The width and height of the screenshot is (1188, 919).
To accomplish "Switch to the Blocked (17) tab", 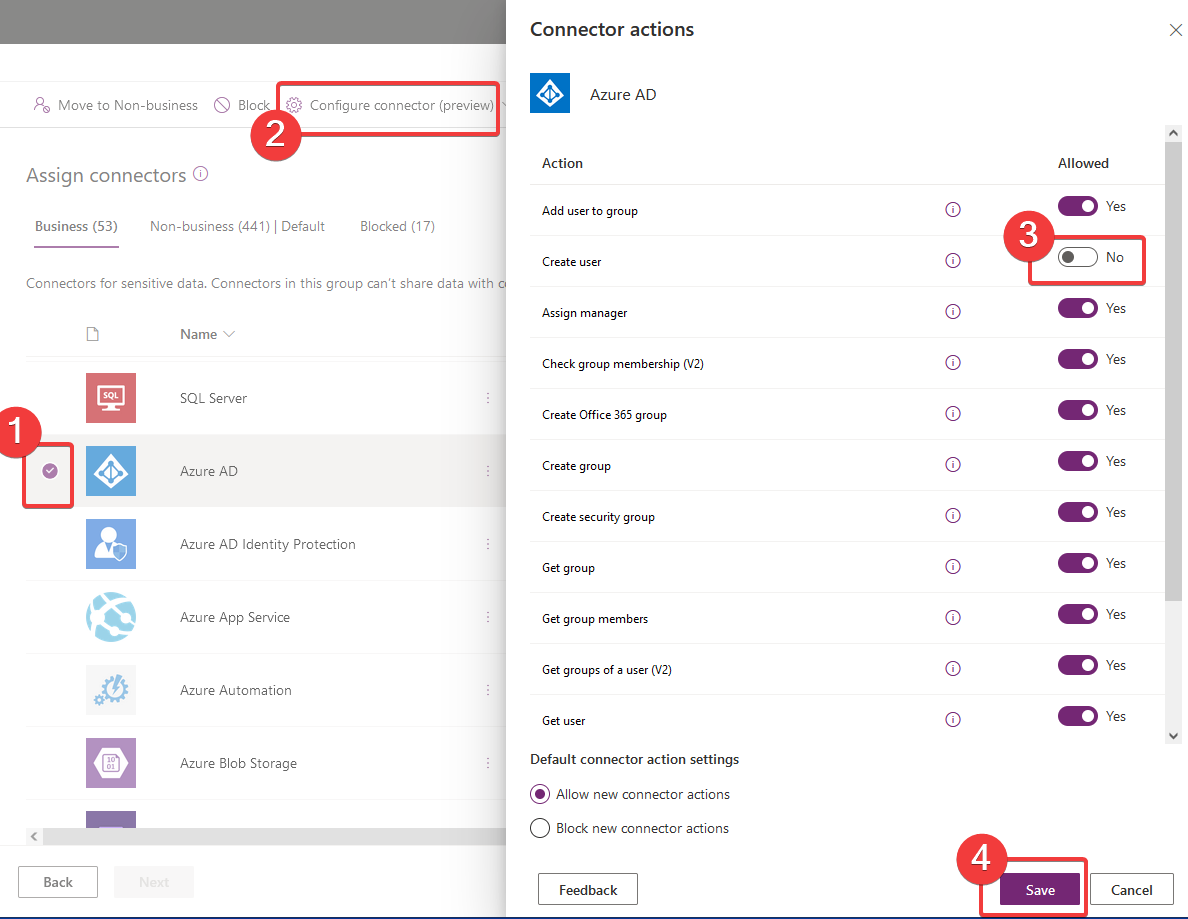I will click(397, 226).
